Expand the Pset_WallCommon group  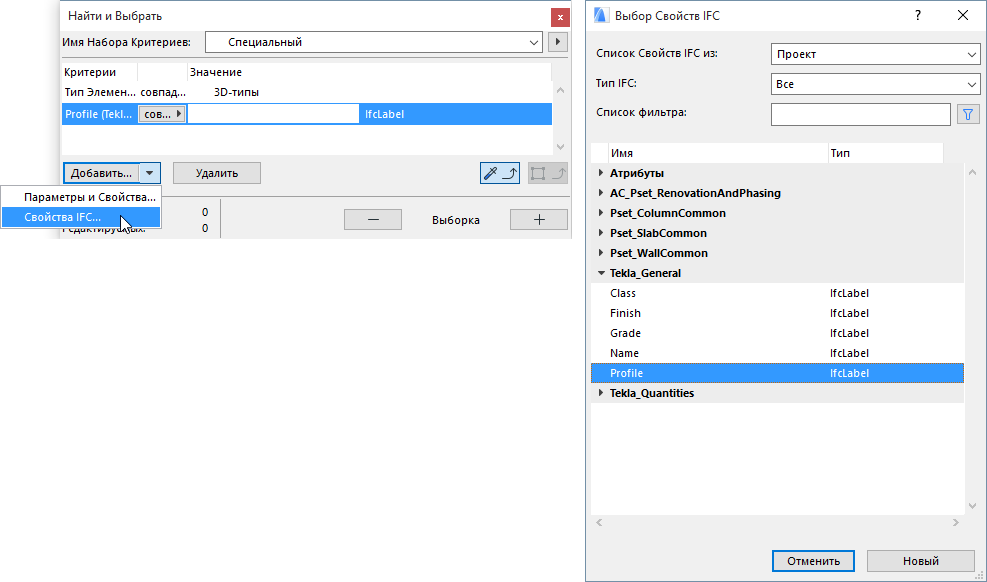(601, 253)
